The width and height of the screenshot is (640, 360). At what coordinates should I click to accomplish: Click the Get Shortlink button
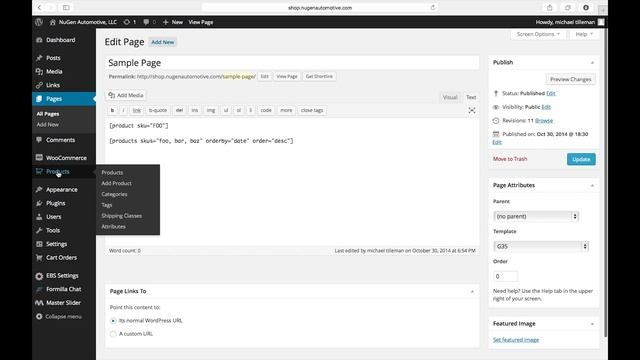tap(319, 76)
